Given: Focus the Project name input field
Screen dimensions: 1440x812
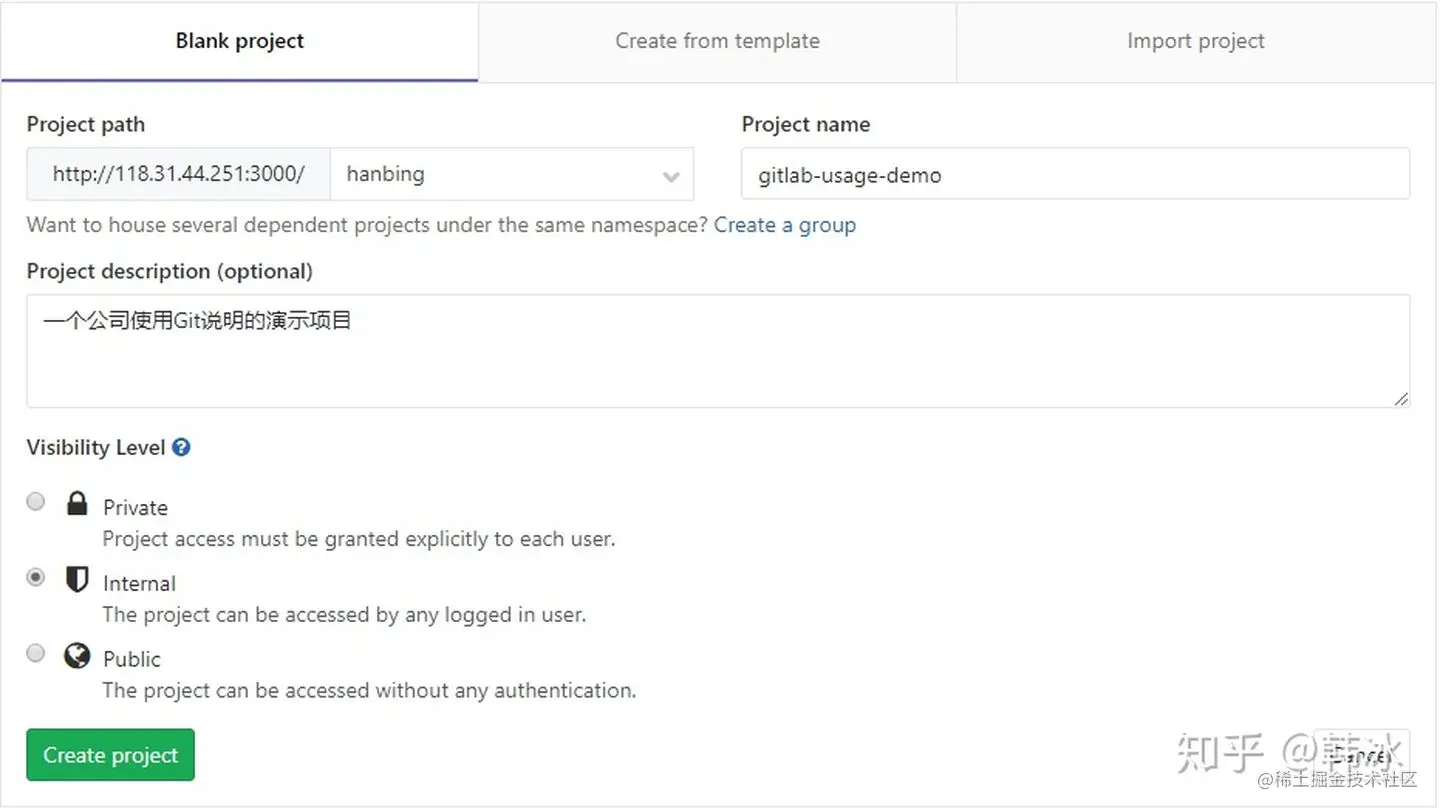Looking at the screenshot, I should point(1076,174).
